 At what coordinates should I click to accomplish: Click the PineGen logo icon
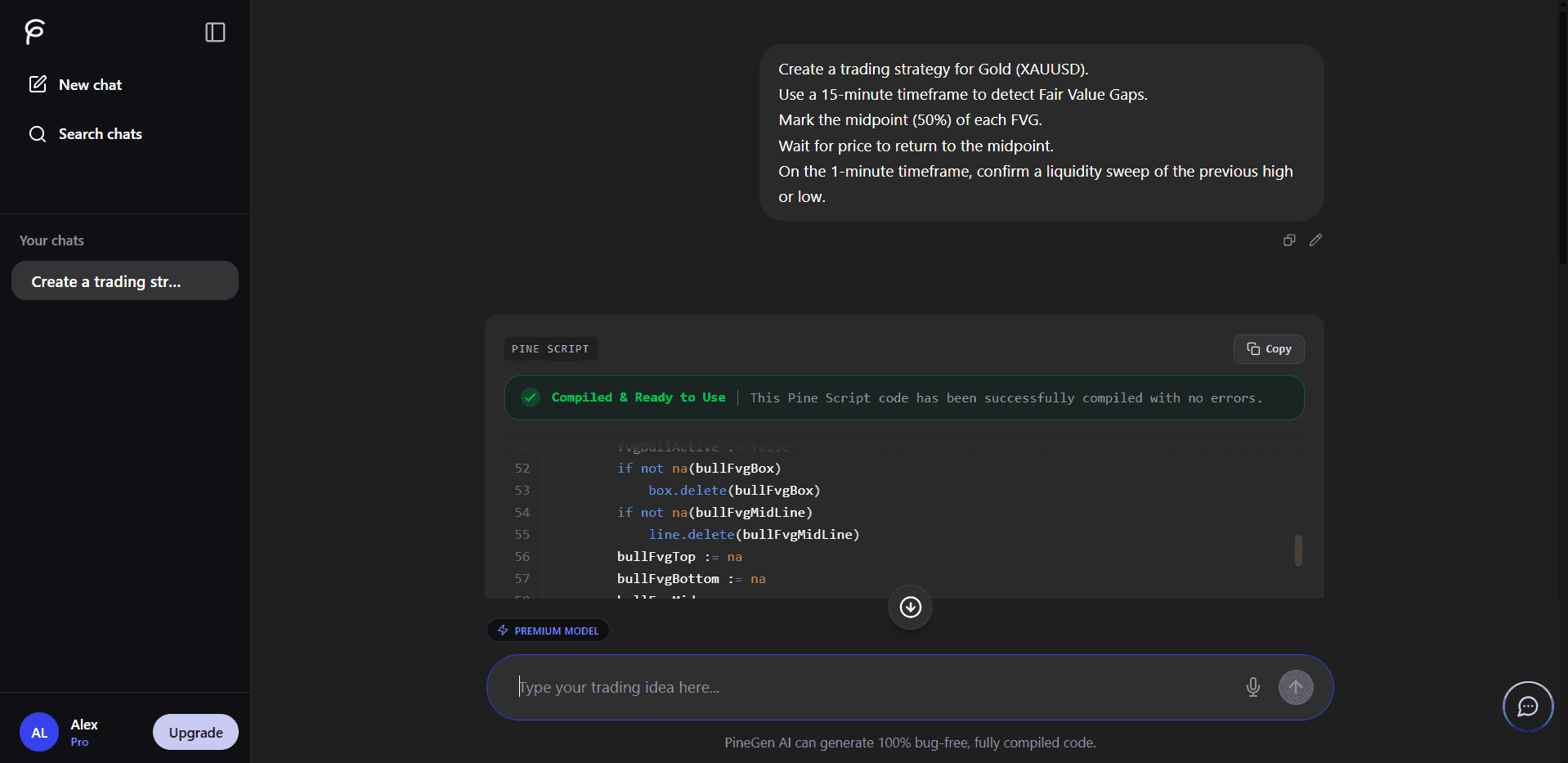[x=34, y=32]
